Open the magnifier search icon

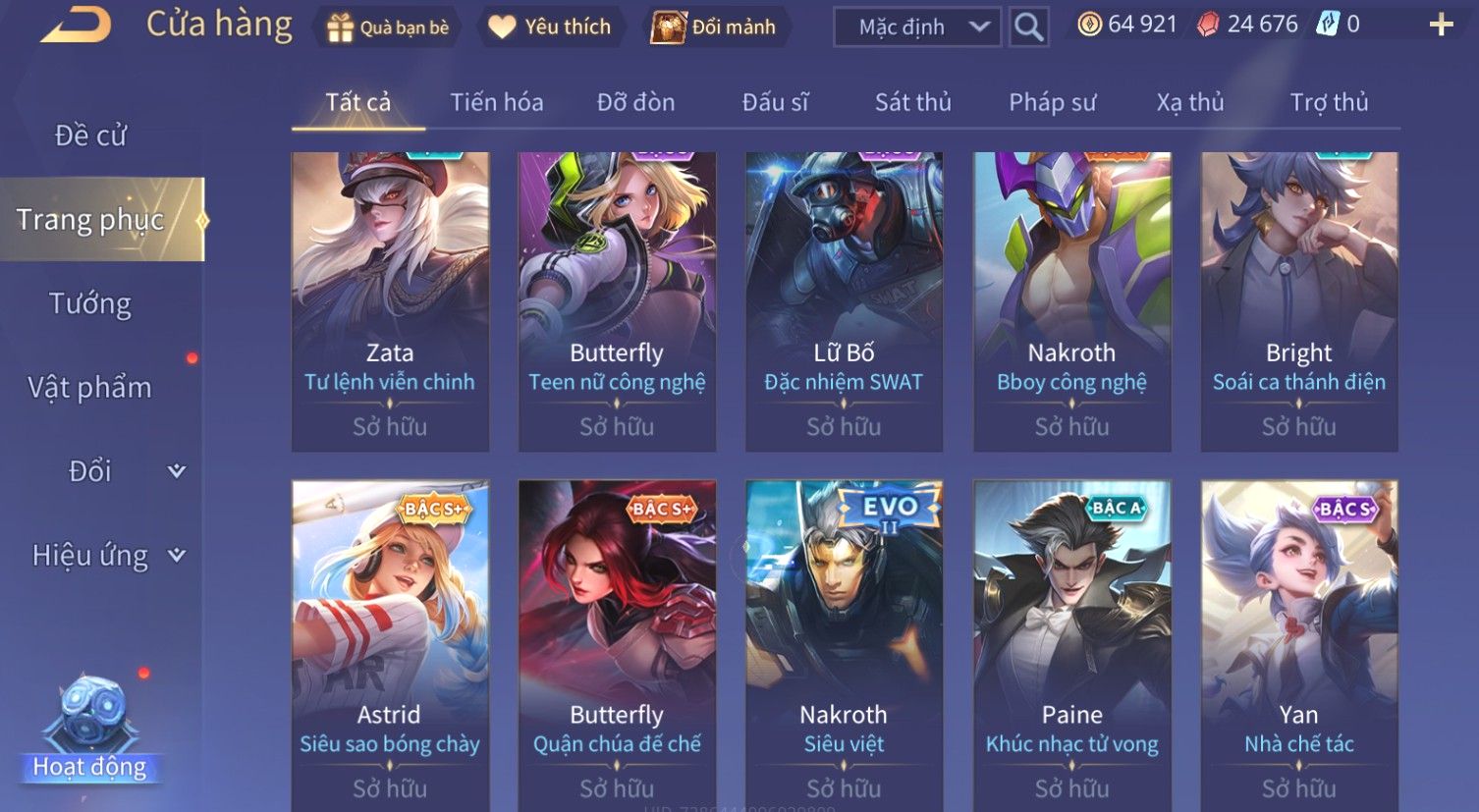1028,27
